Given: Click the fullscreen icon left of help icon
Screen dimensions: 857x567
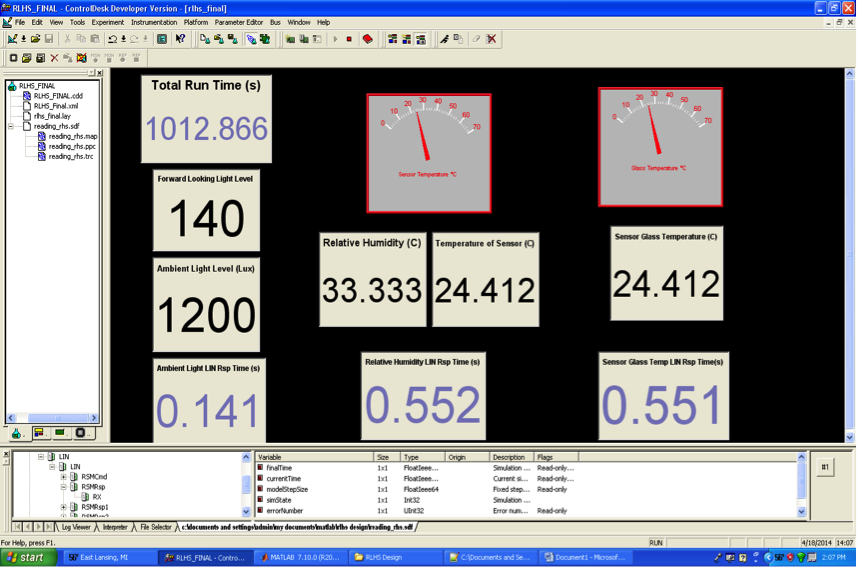Looking at the screenshot, I should [x=162, y=39].
